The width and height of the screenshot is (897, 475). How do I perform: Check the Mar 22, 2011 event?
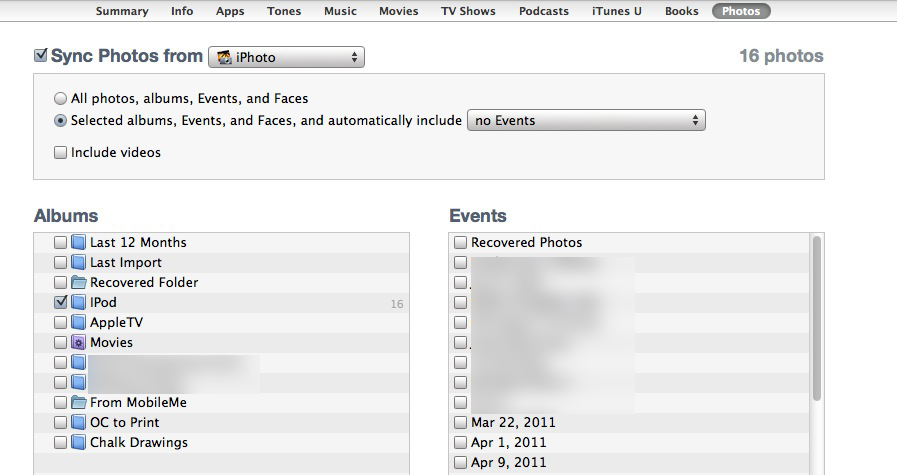460,422
